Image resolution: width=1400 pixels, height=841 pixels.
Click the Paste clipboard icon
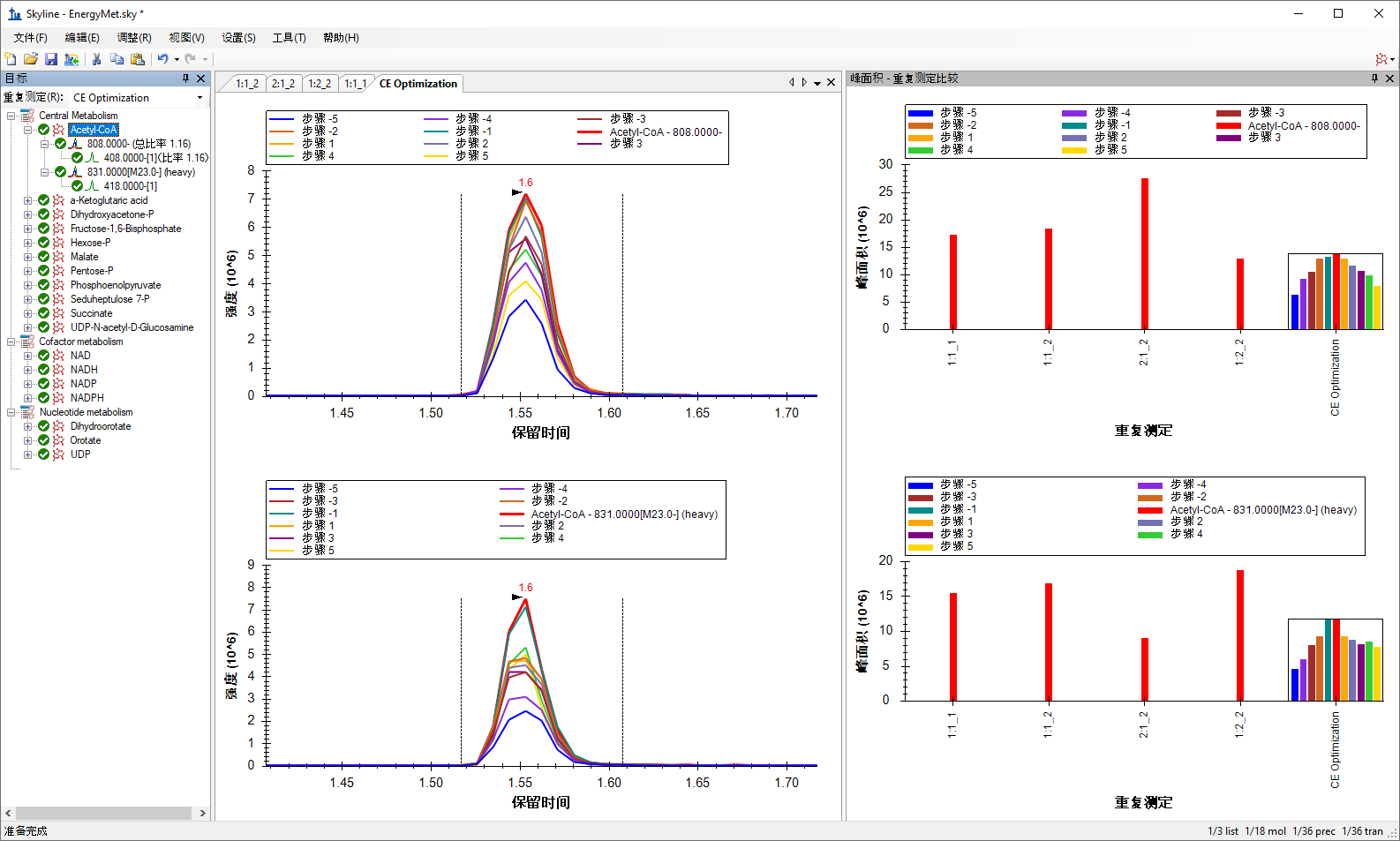pyautogui.click(x=138, y=59)
